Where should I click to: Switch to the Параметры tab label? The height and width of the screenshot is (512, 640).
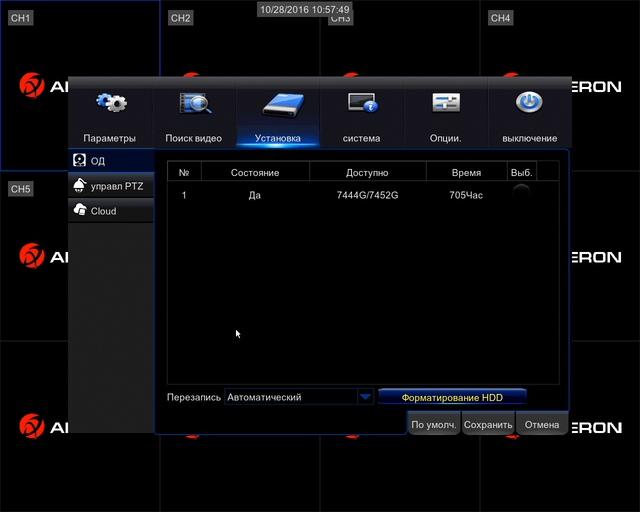(109, 138)
